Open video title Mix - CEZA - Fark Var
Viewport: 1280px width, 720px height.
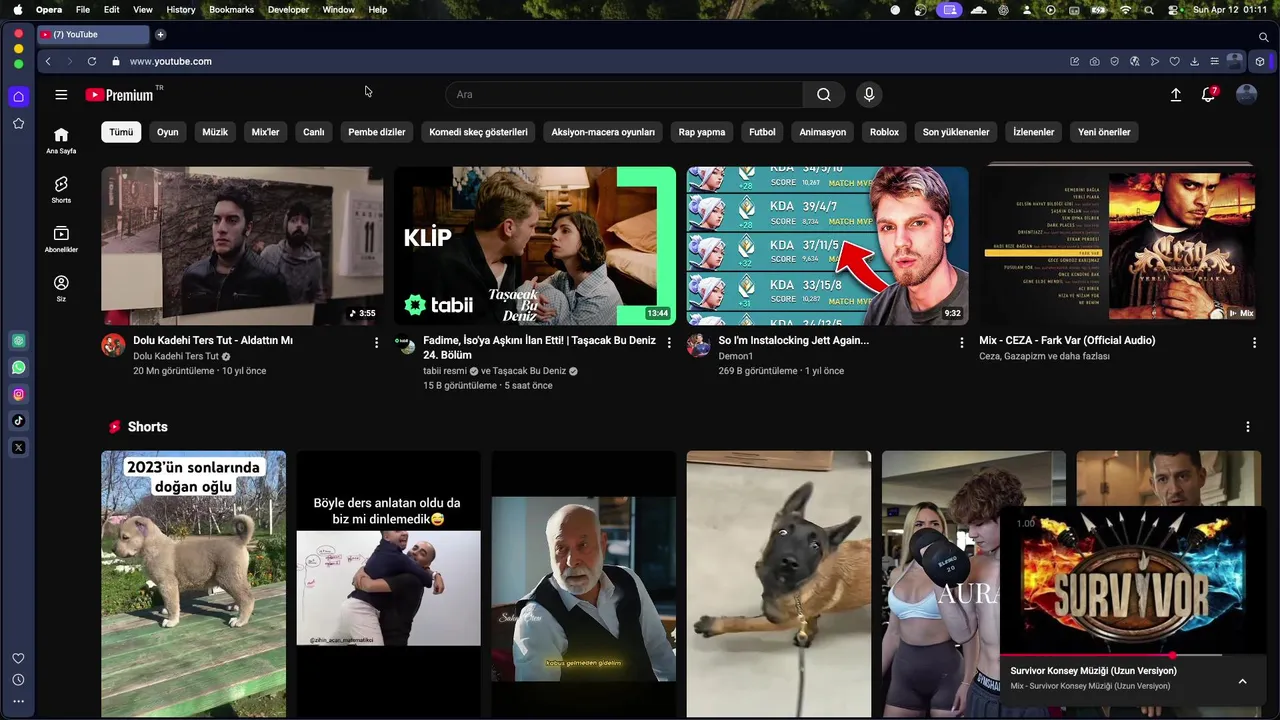1067,341
